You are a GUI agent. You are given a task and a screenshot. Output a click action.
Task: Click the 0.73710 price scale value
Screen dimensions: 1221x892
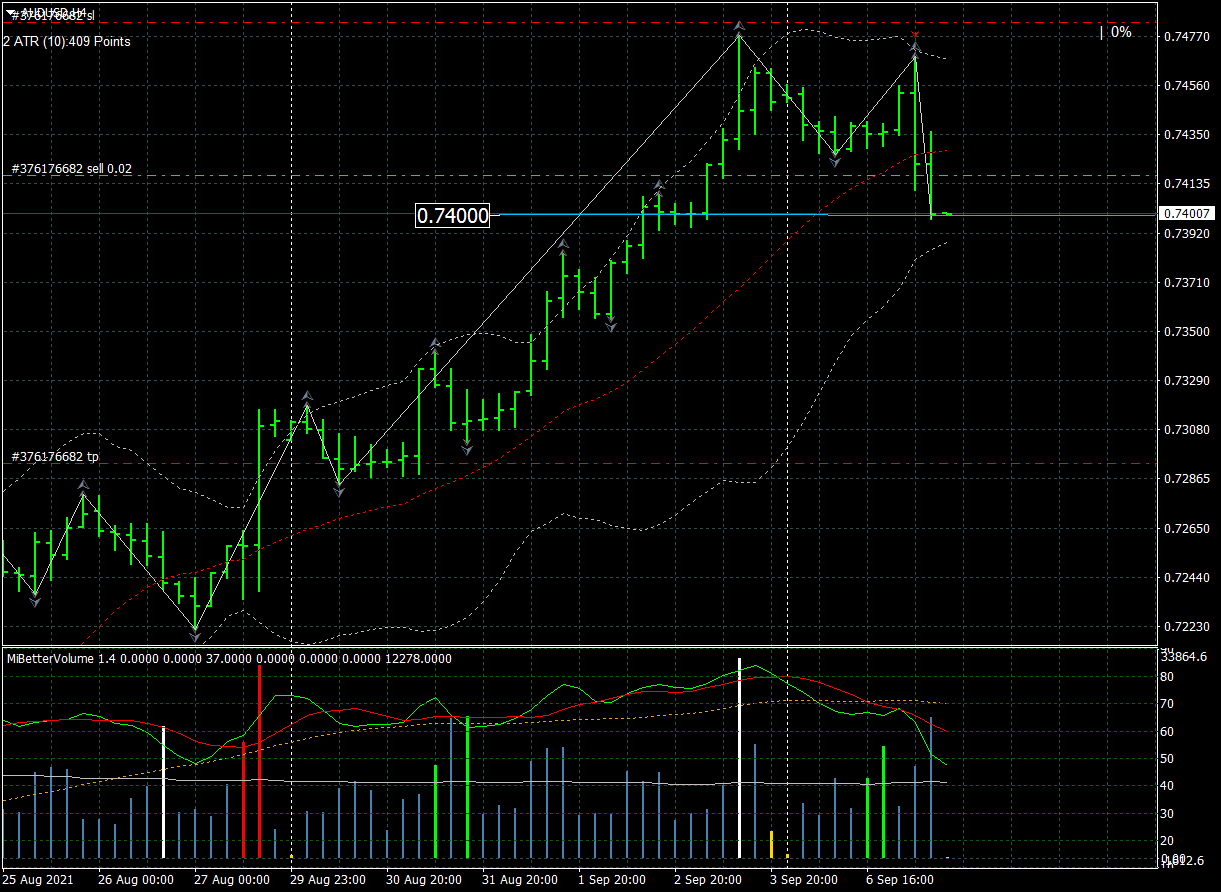pyautogui.click(x=1186, y=283)
